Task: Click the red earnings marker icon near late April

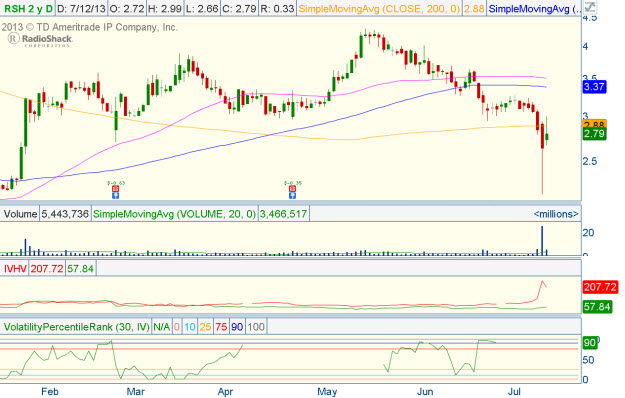Action: click(x=293, y=189)
